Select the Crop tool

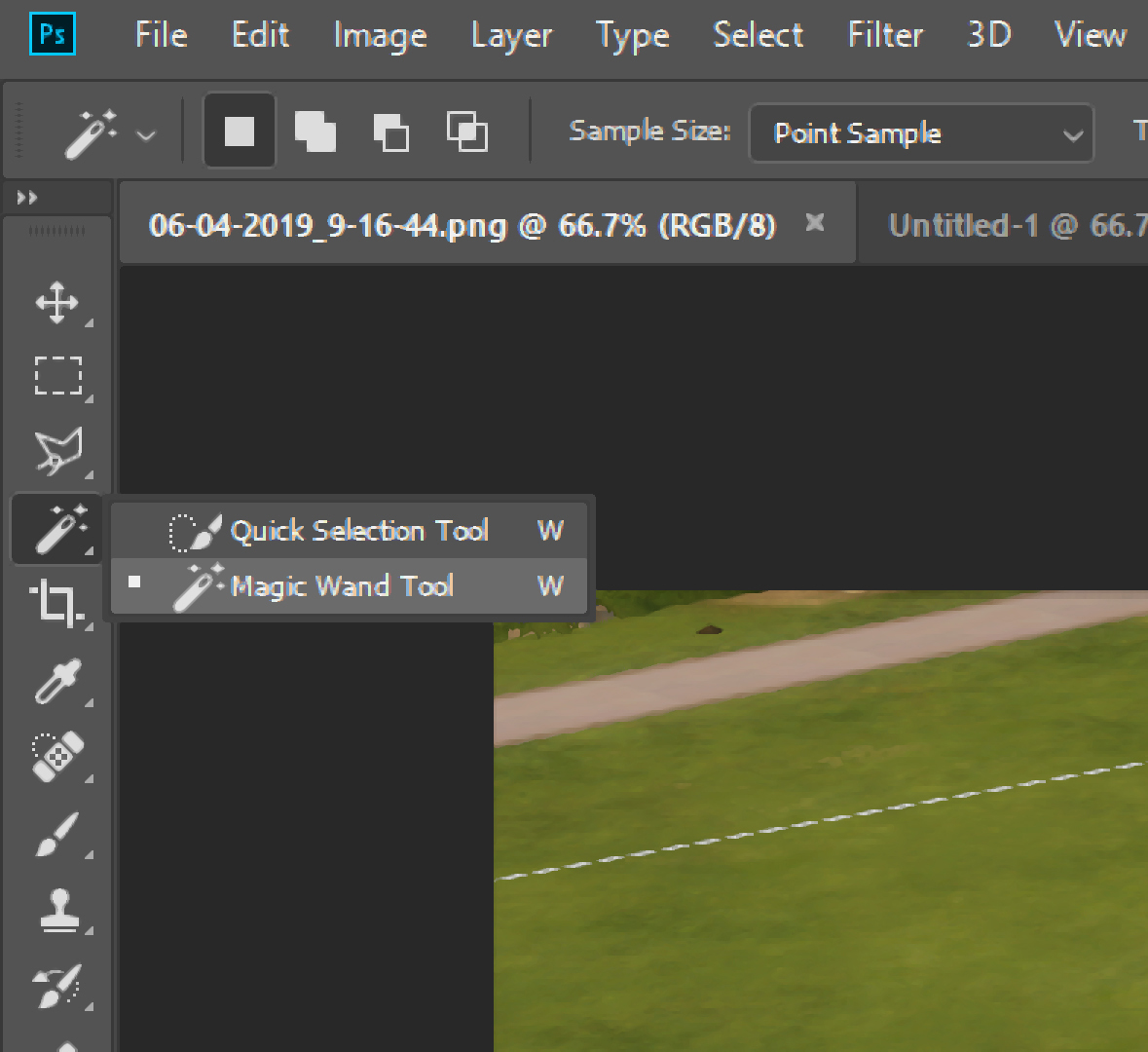click(57, 603)
